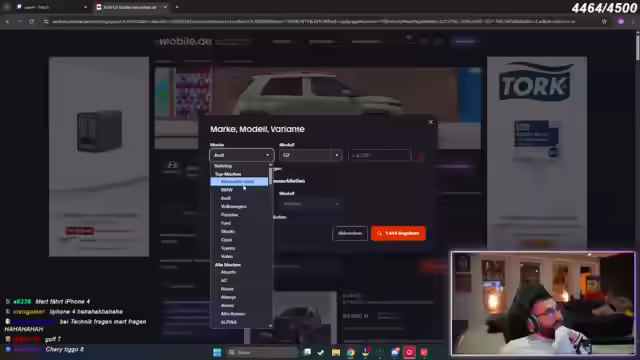Click the Chrome icon in the taskbar
This screenshot has width=640, height=360.
pos(351,352)
